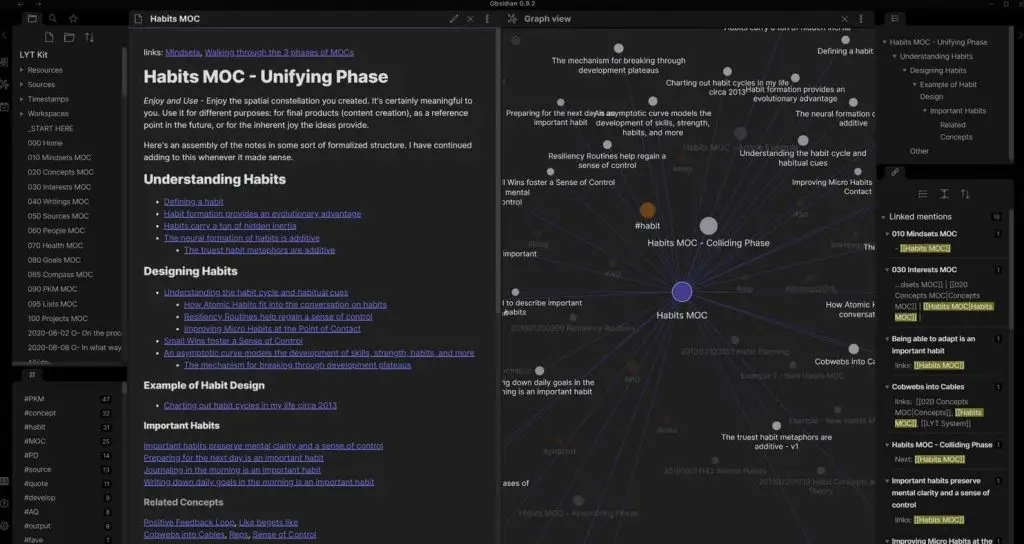1024x544 pixels.
Task: Open Small Wins foster a Sense of Control
Action: pyautogui.click(x=233, y=341)
